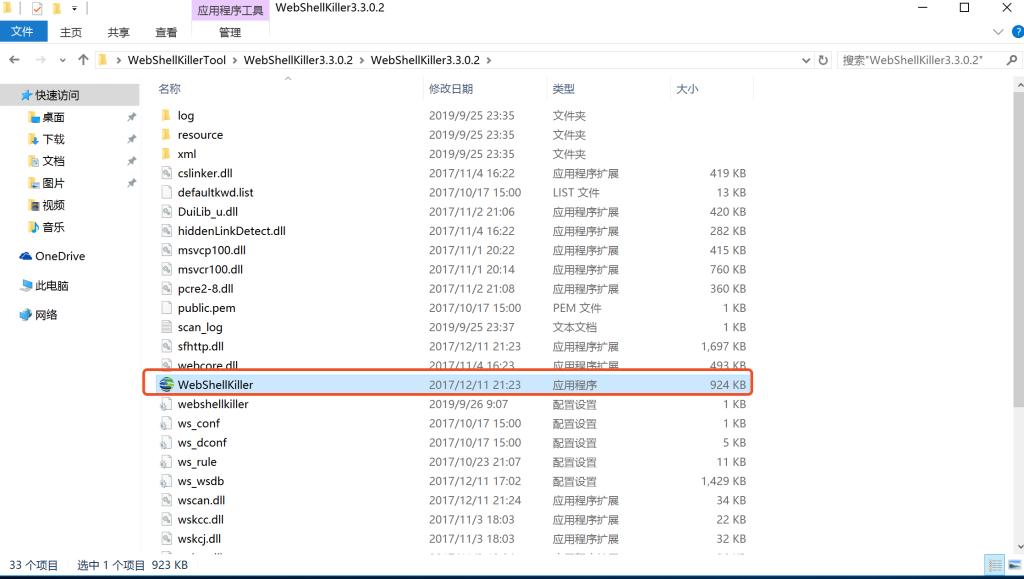Refresh the current folder view

(824, 60)
